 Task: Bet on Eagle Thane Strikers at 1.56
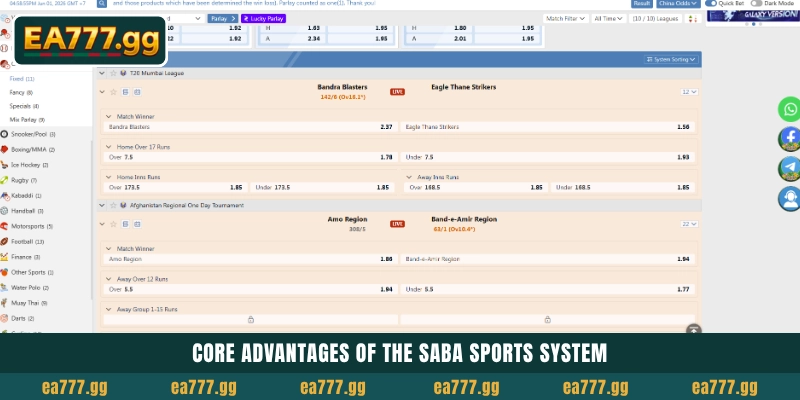(547, 127)
